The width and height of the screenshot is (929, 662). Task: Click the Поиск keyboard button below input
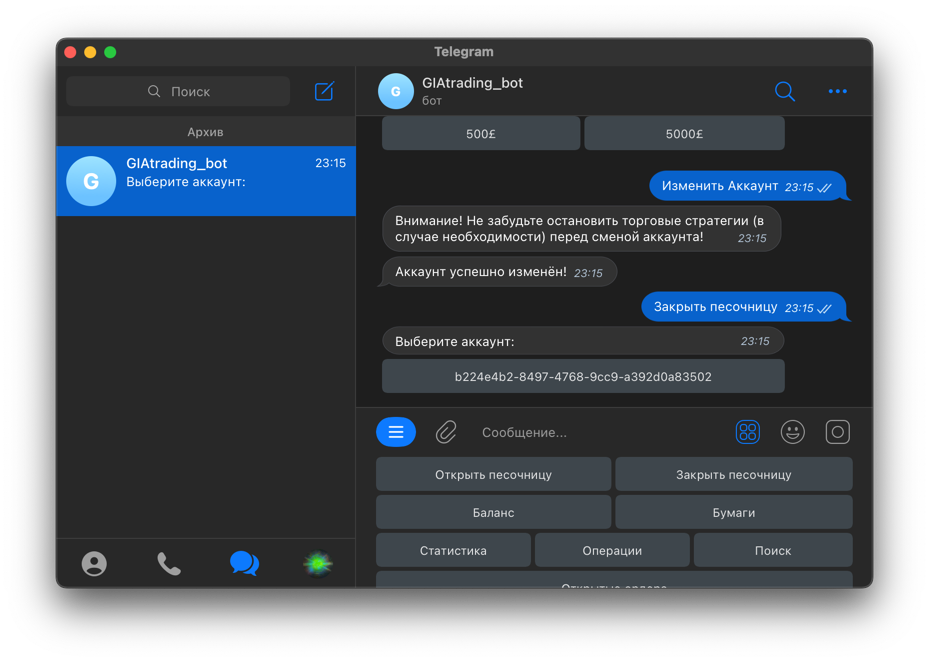pyautogui.click(x=773, y=551)
